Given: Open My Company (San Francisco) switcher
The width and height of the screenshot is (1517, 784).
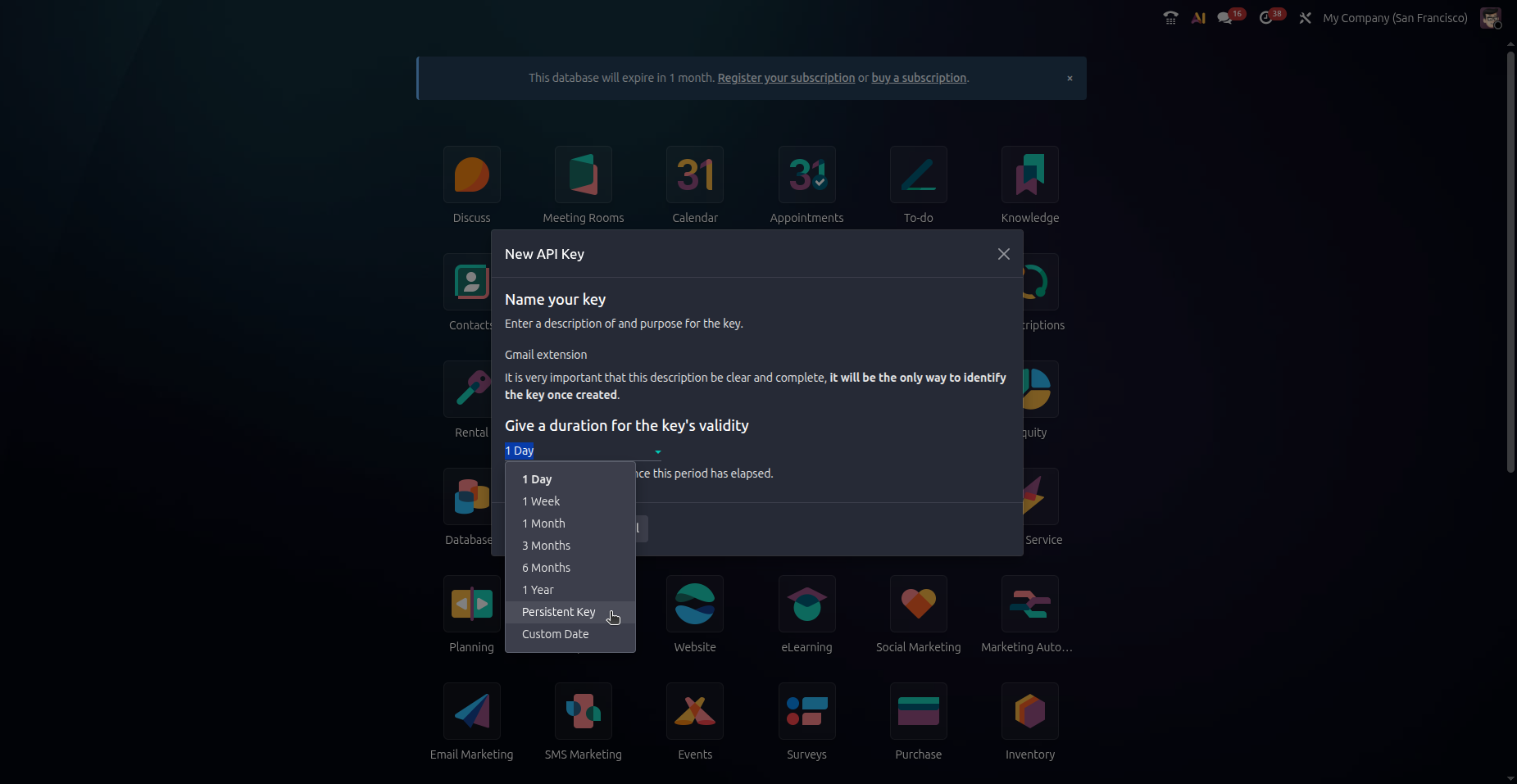Looking at the screenshot, I should tap(1395, 18).
